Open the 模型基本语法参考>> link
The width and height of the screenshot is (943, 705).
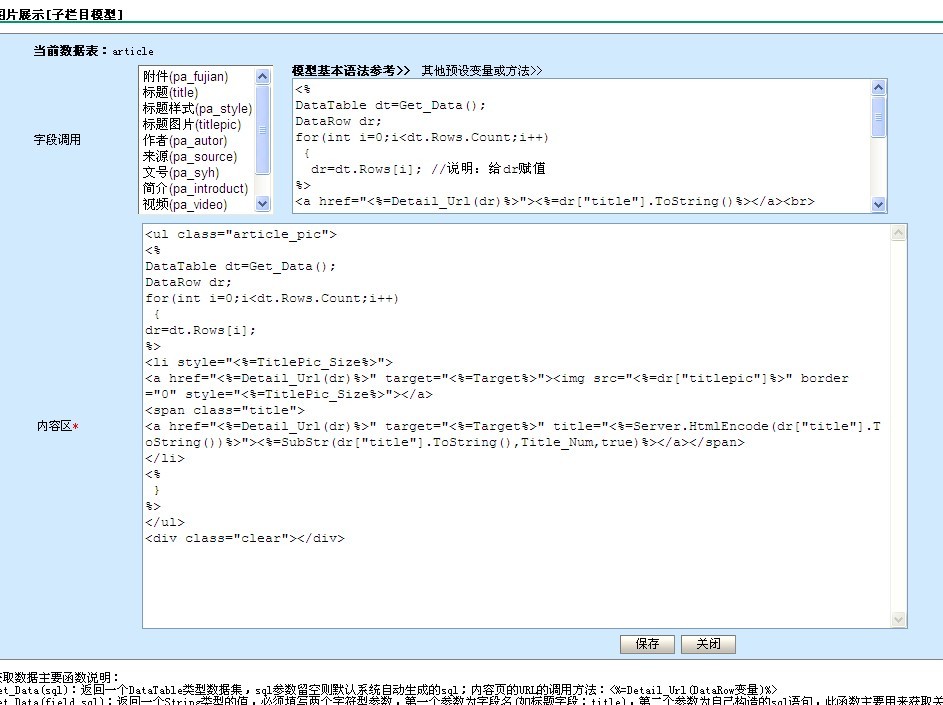click(x=351, y=71)
